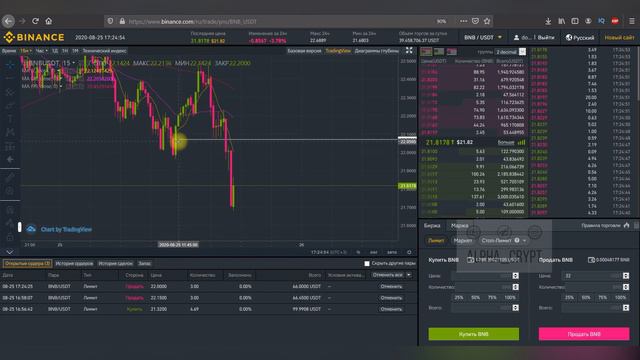Switch to the Order History tab

click(74, 264)
